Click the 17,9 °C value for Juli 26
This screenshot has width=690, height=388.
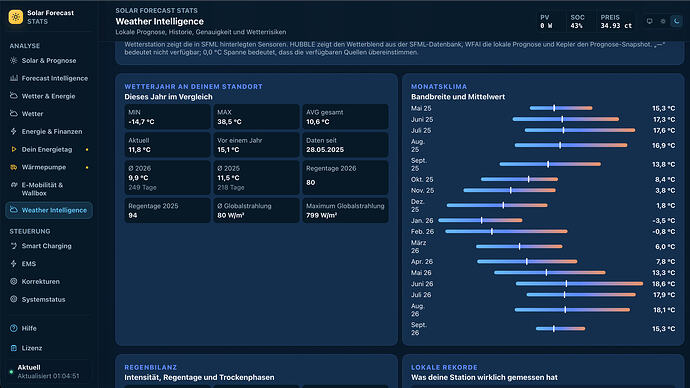(664, 295)
